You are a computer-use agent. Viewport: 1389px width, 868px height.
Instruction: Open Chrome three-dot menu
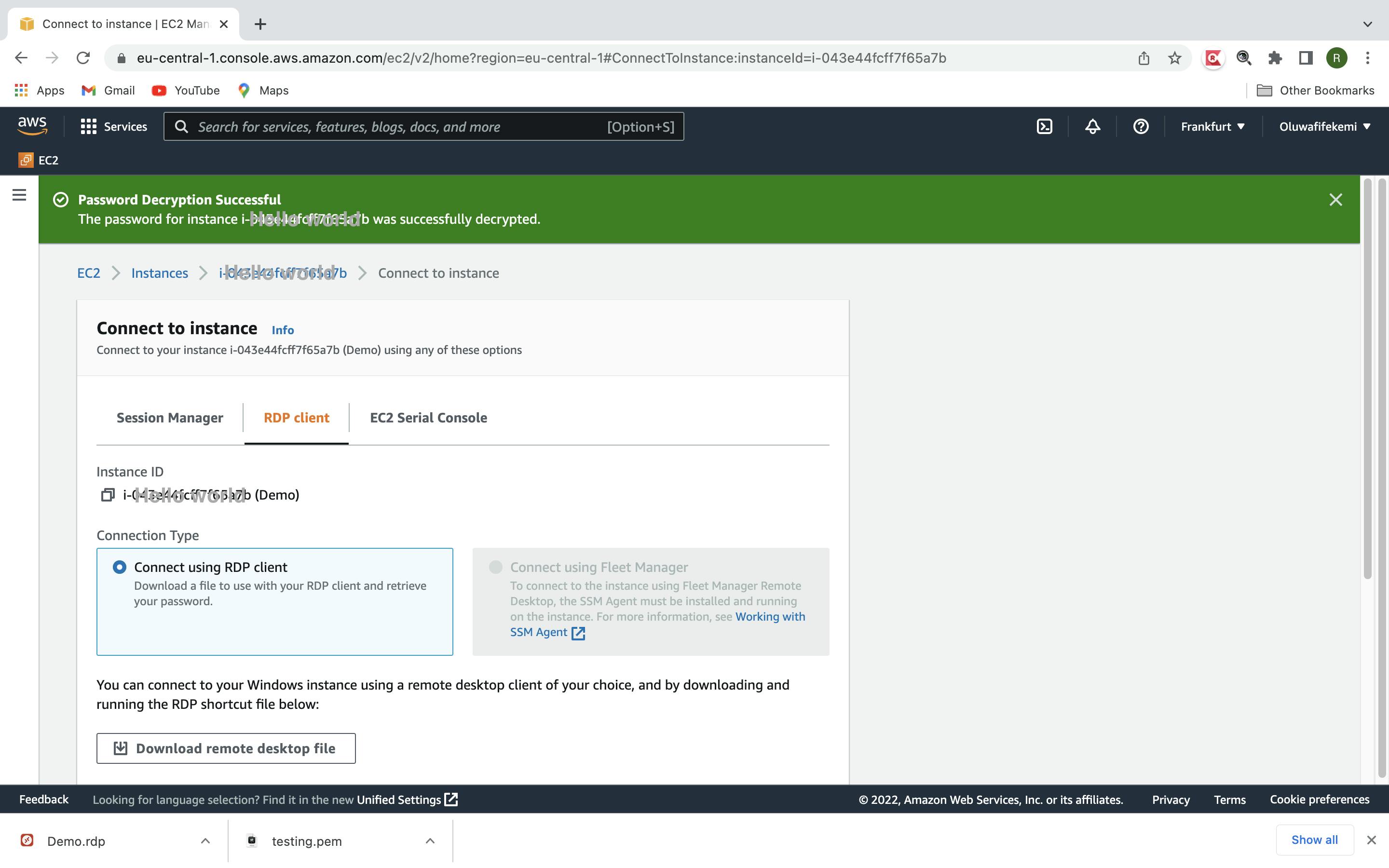tap(1368, 58)
